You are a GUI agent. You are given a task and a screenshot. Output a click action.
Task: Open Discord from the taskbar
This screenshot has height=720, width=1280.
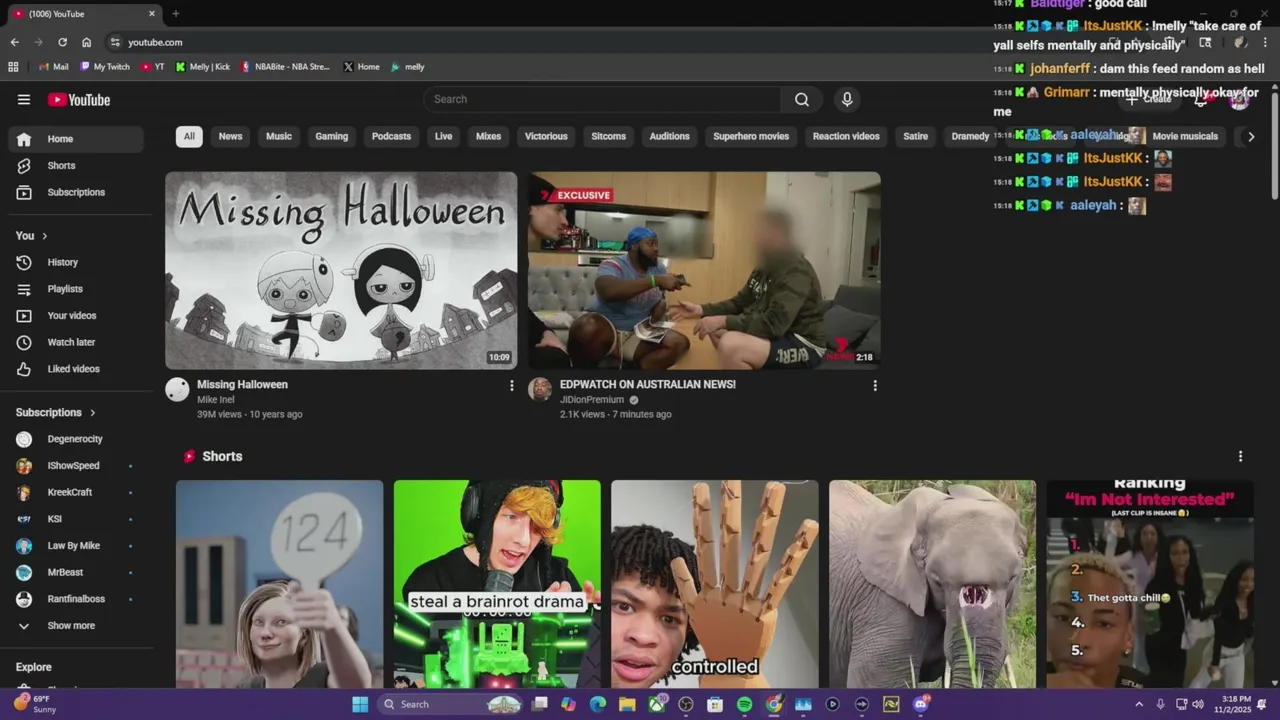tap(921, 704)
